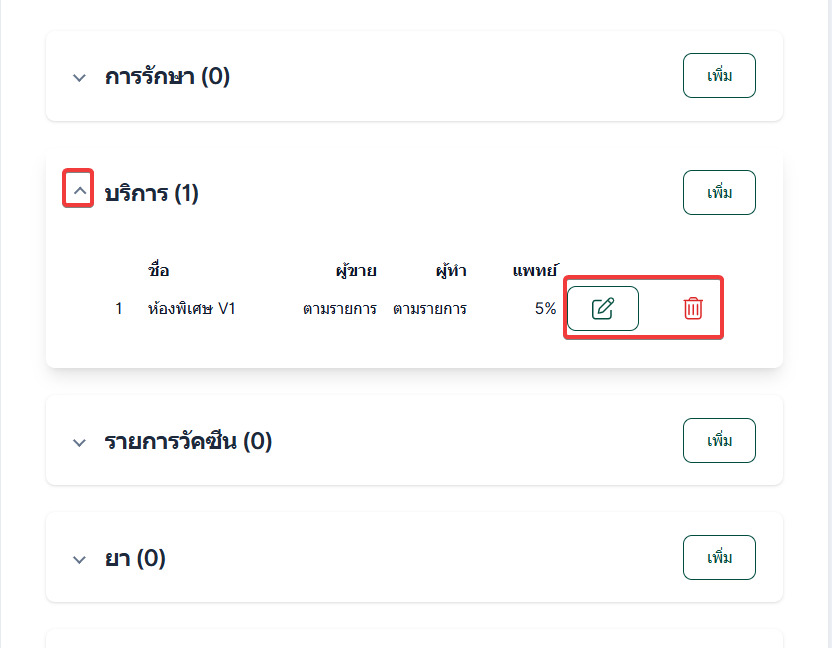832x648 pixels.
Task: Select the รายการวัคซีน (0) heading
Action: click(188, 441)
